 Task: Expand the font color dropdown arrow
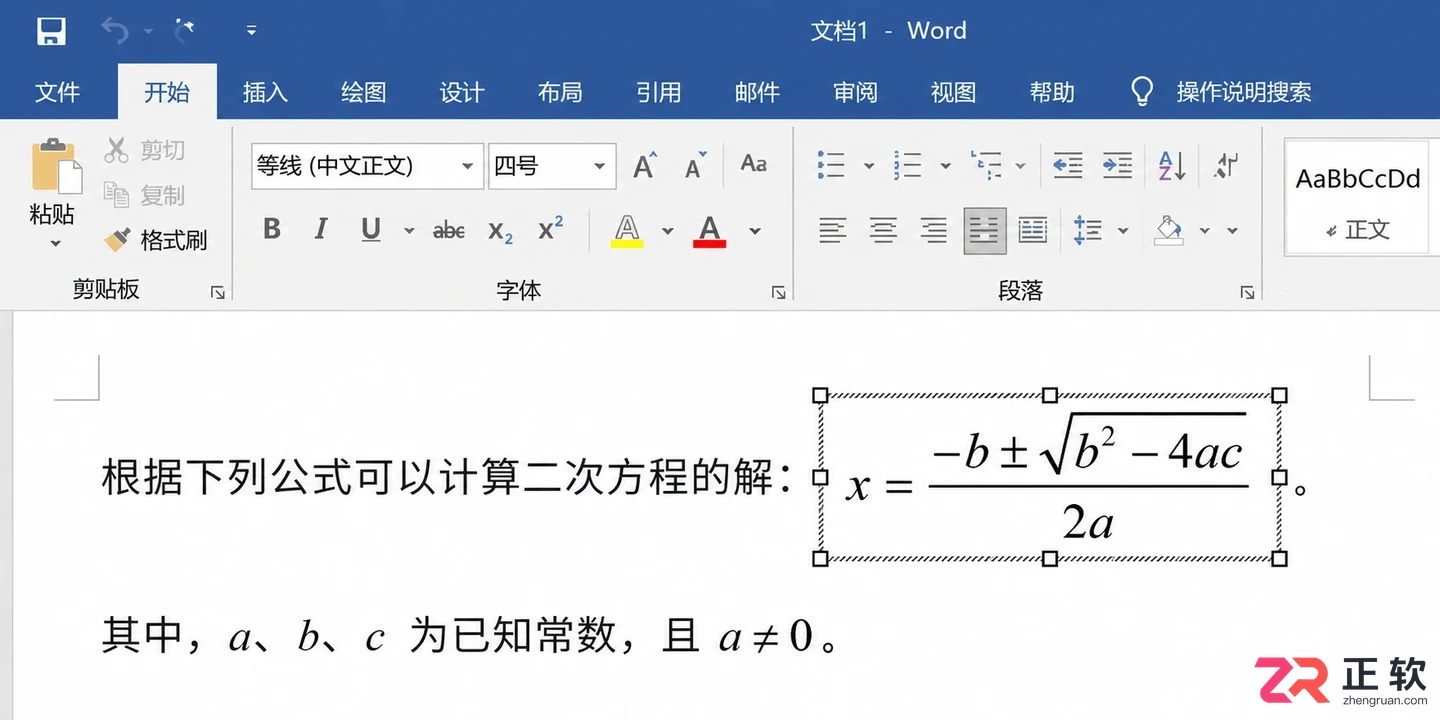[755, 231]
